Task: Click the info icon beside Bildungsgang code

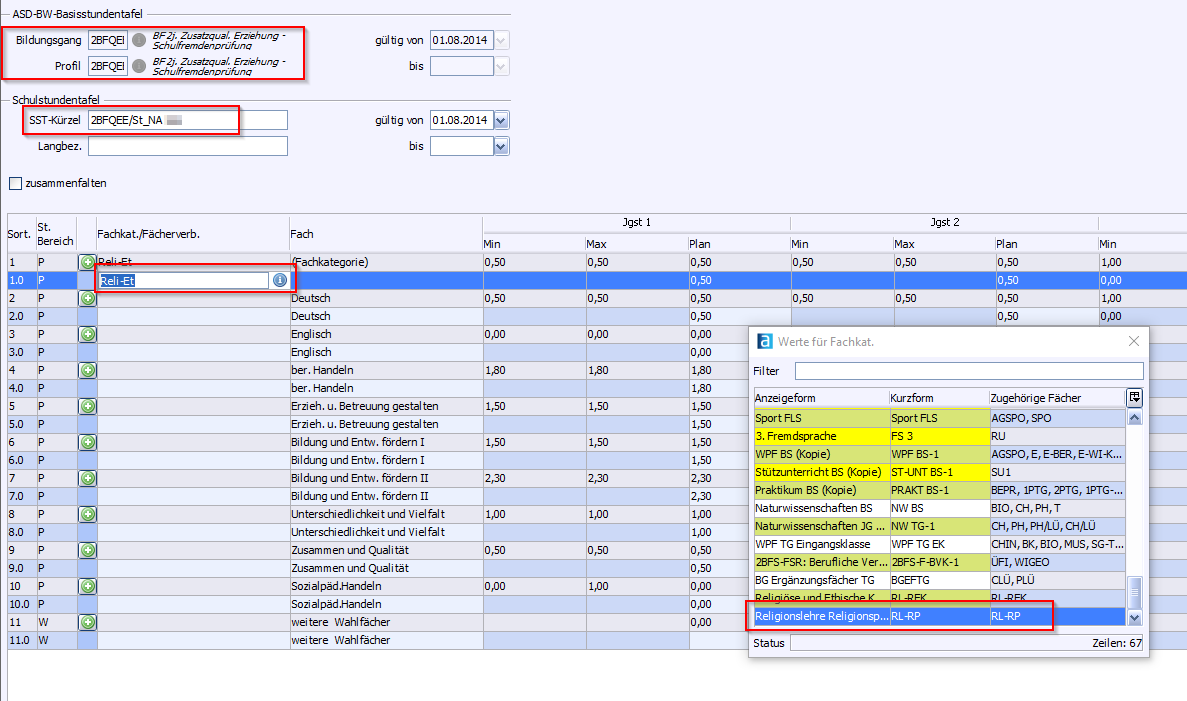Action: click(x=139, y=40)
